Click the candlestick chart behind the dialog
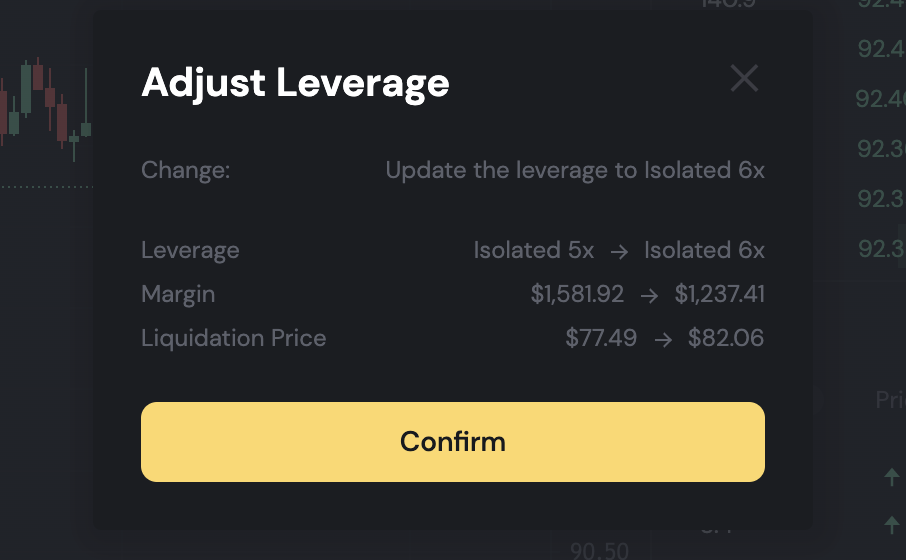The image size is (906, 560). pyautogui.click(x=45, y=105)
